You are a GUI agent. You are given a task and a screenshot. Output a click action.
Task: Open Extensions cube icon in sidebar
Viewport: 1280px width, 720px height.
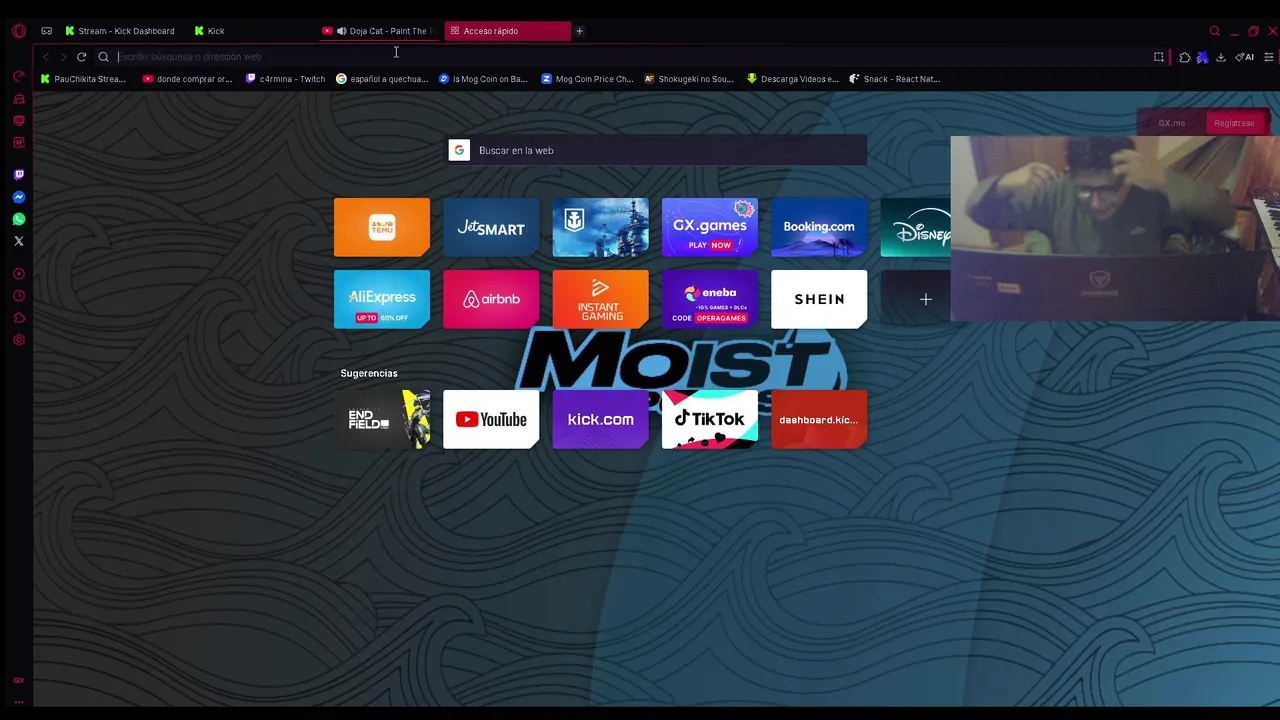18,318
